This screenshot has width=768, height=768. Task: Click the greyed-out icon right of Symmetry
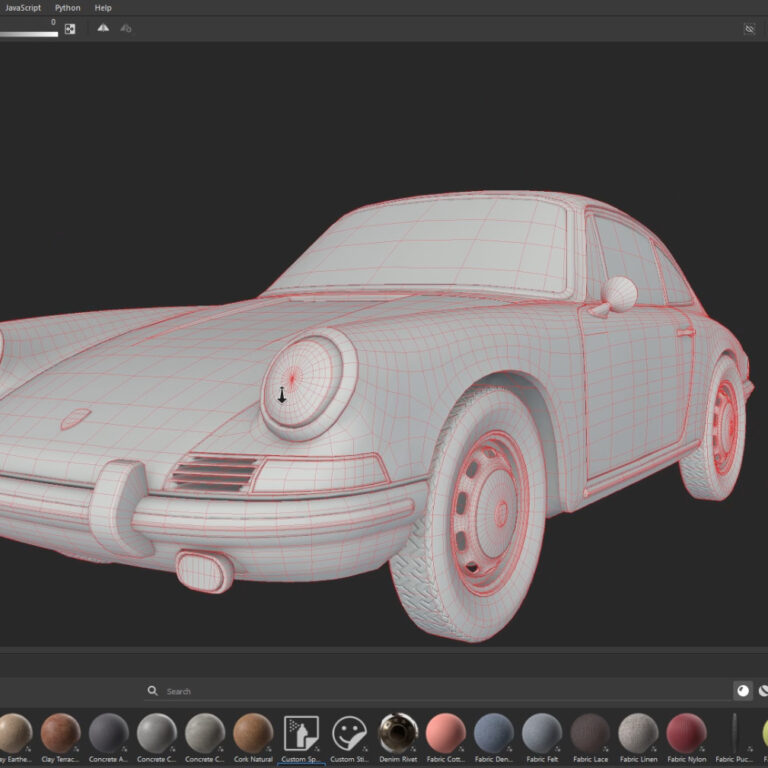click(x=126, y=29)
